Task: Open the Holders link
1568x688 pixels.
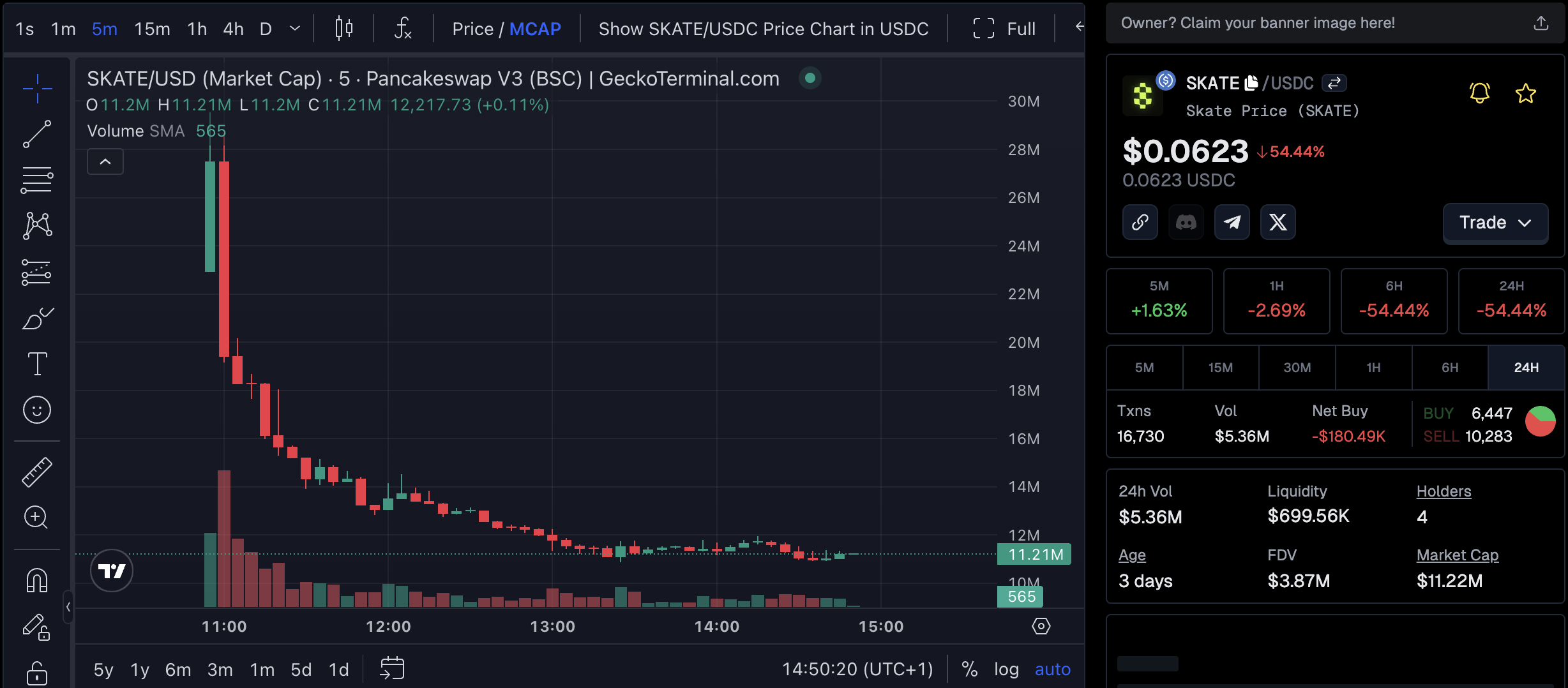Action: click(x=1444, y=491)
